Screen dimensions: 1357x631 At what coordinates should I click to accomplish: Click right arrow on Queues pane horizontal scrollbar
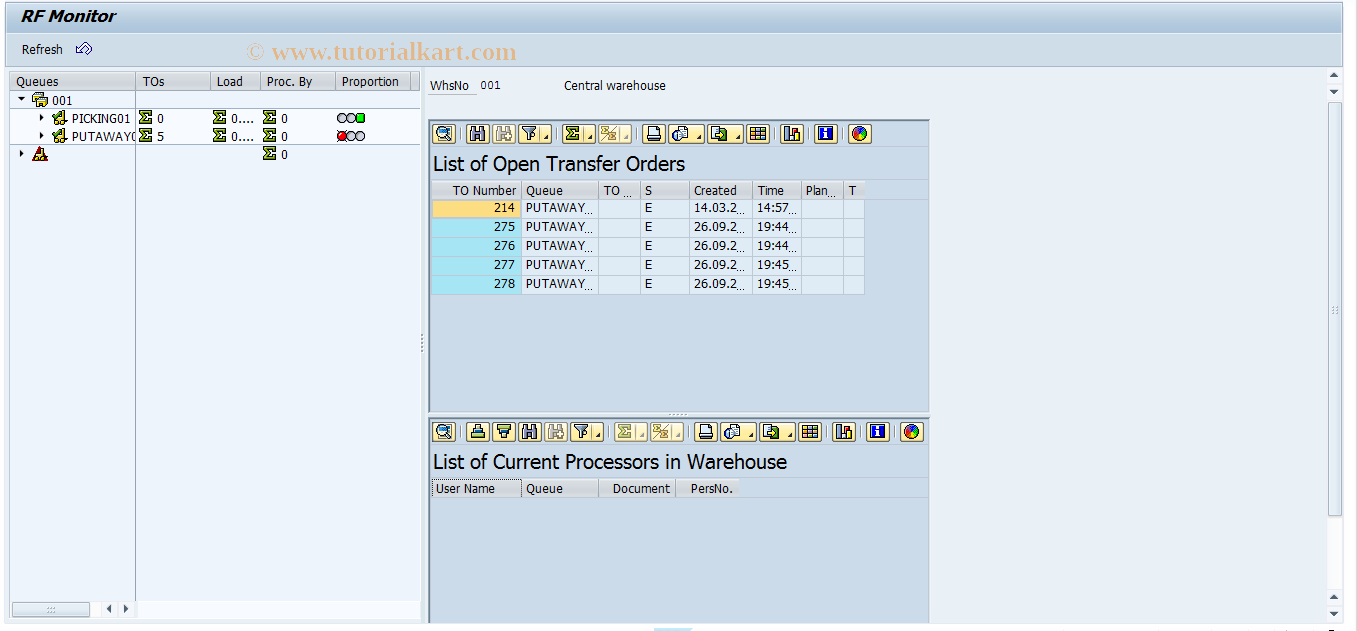pos(125,609)
